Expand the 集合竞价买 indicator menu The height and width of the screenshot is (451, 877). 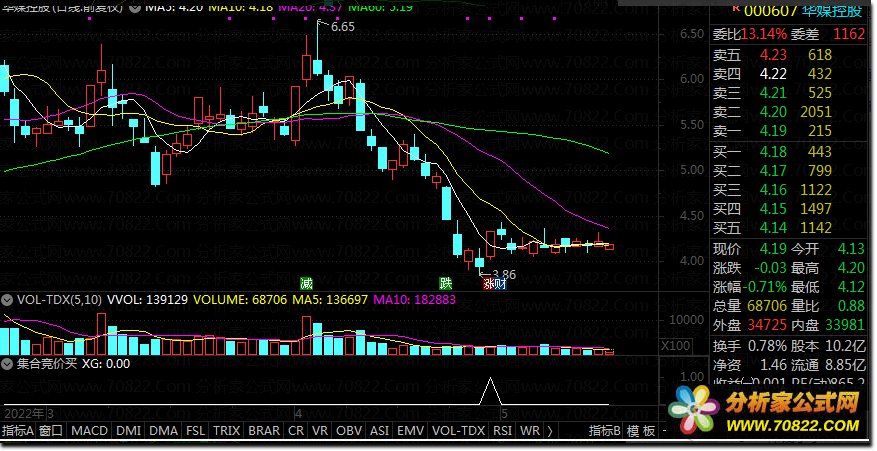7,364
